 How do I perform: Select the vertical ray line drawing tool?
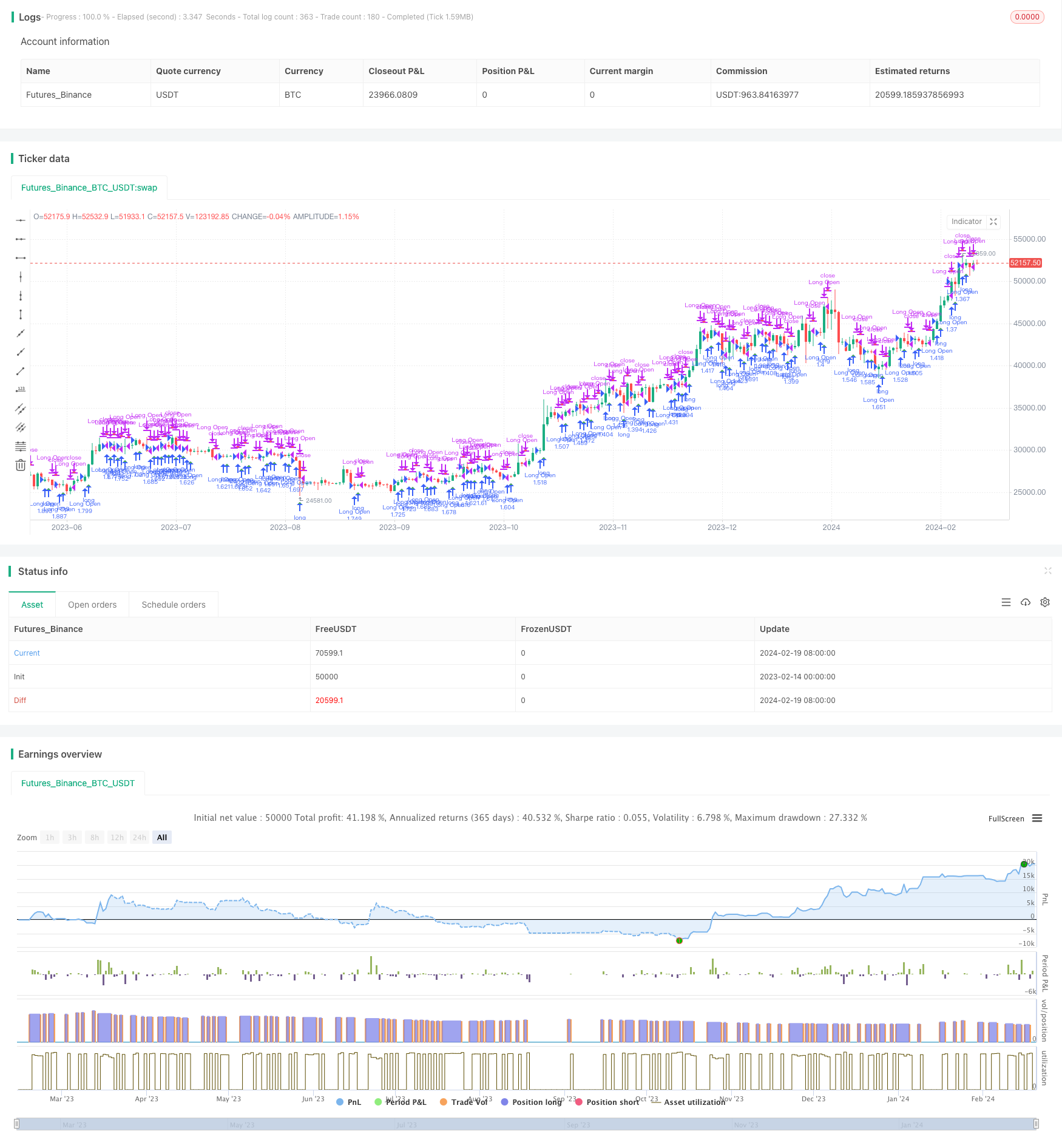tap(21, 296)
